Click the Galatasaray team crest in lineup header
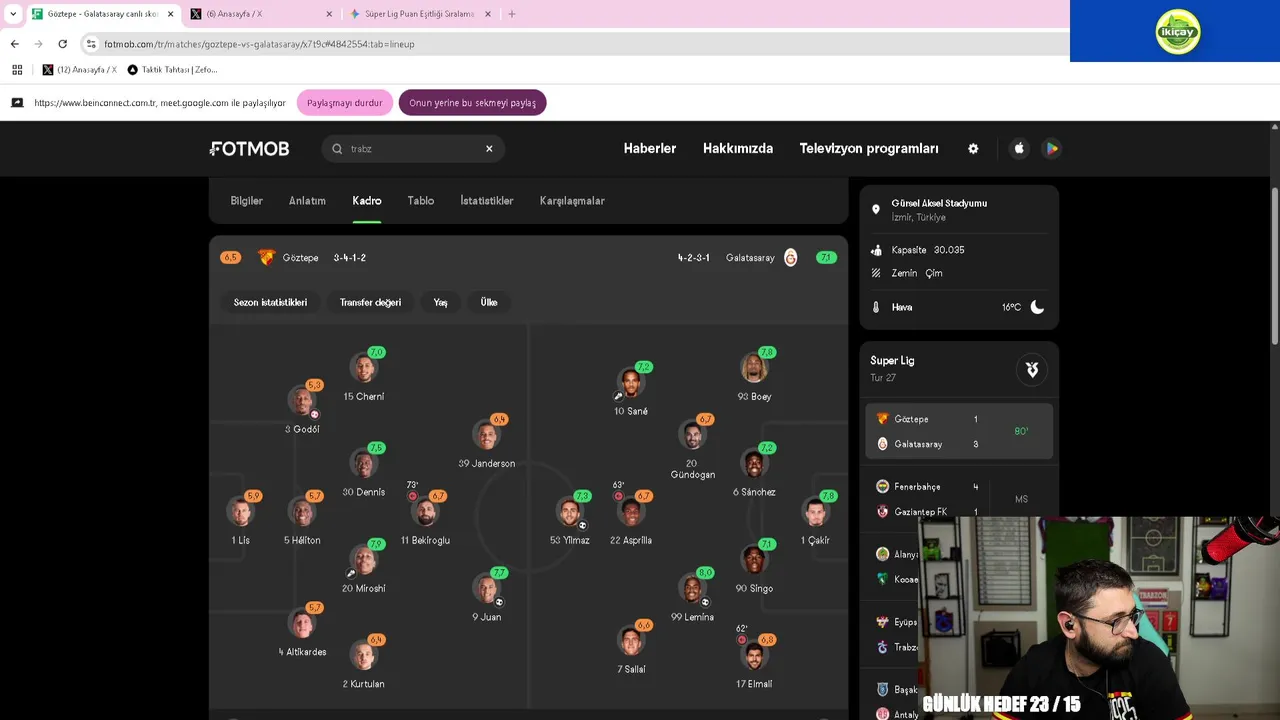The image size is (1280, 720). tap(790, 258)
